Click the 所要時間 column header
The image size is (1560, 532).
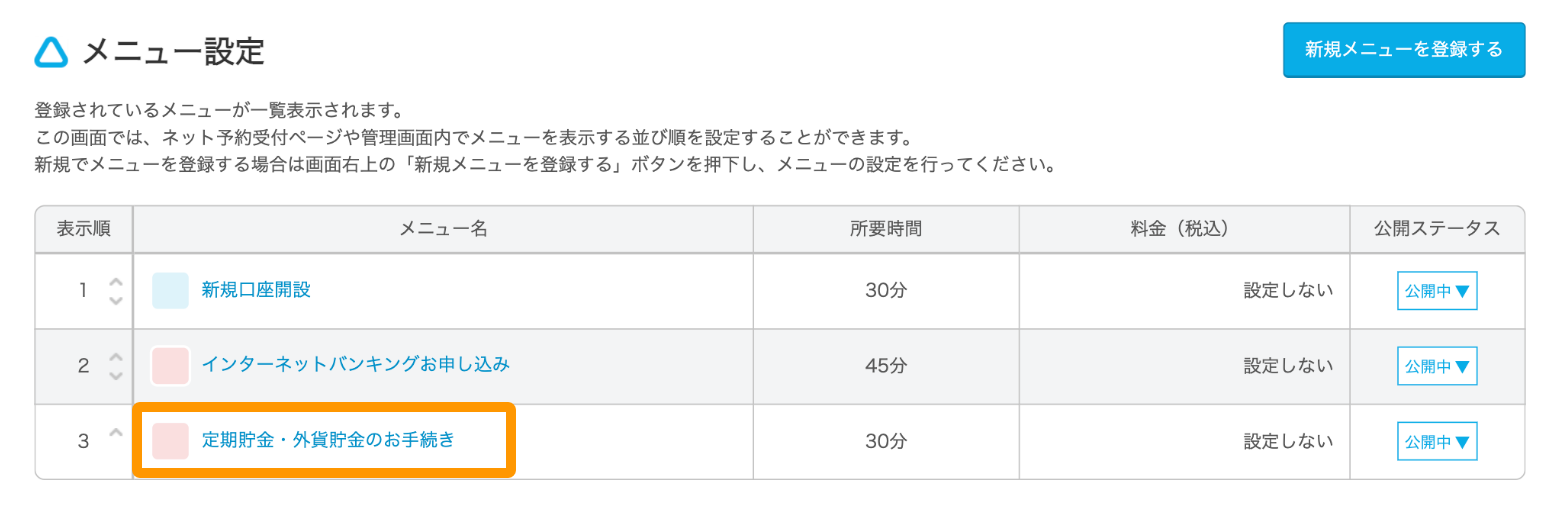point(886,229)
